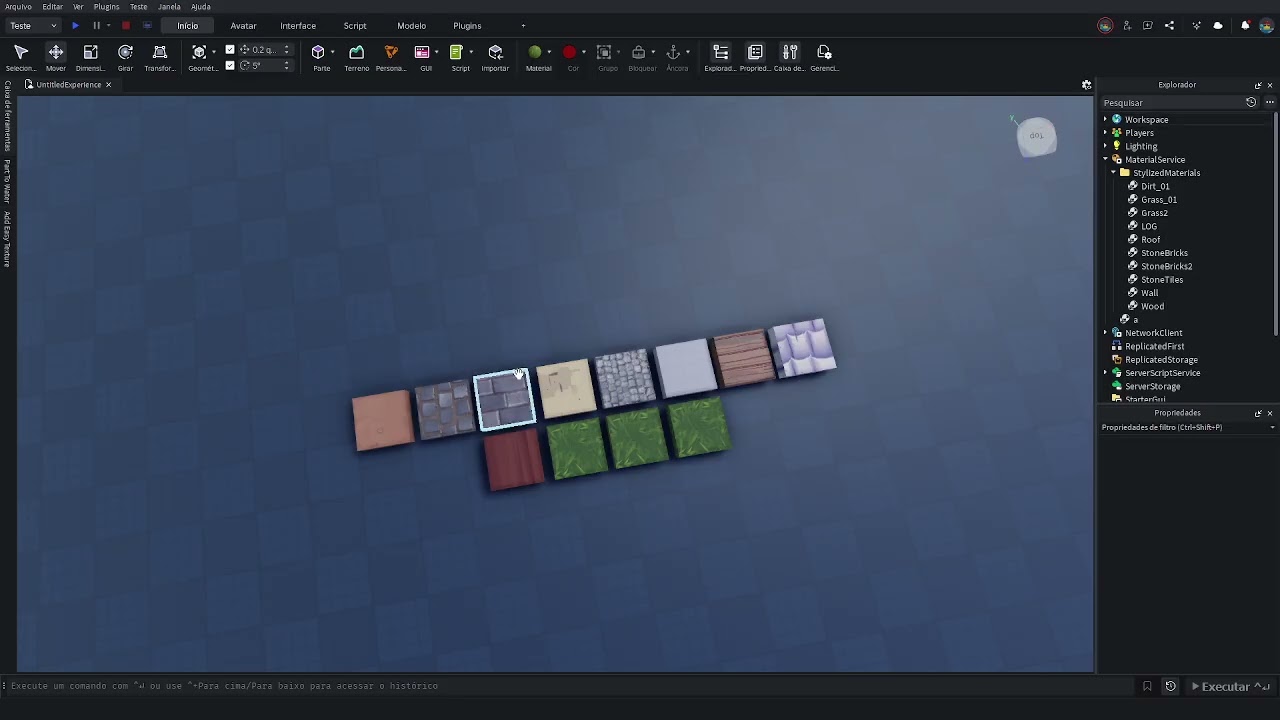The image size is (1280, 720).
Task: Click the red Cor color swatch
Action: click(569, 52)
